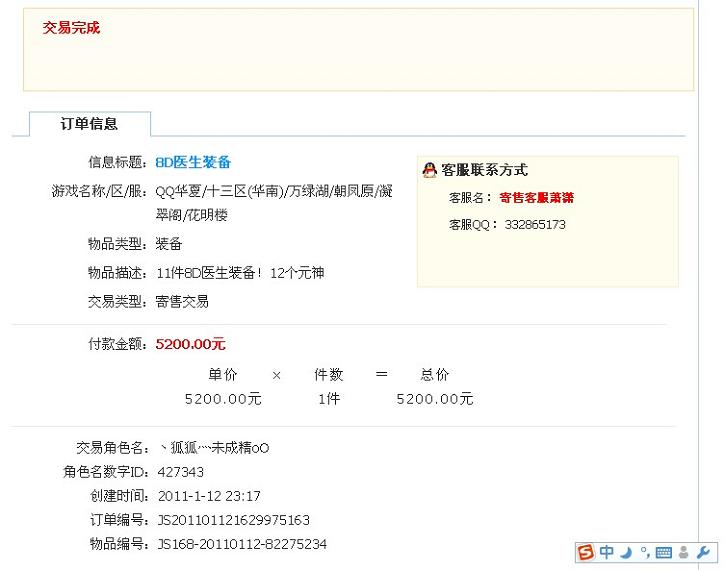Click the IME user account icon
This screenshot has width=725, height=570.
[x=683, y=552]
